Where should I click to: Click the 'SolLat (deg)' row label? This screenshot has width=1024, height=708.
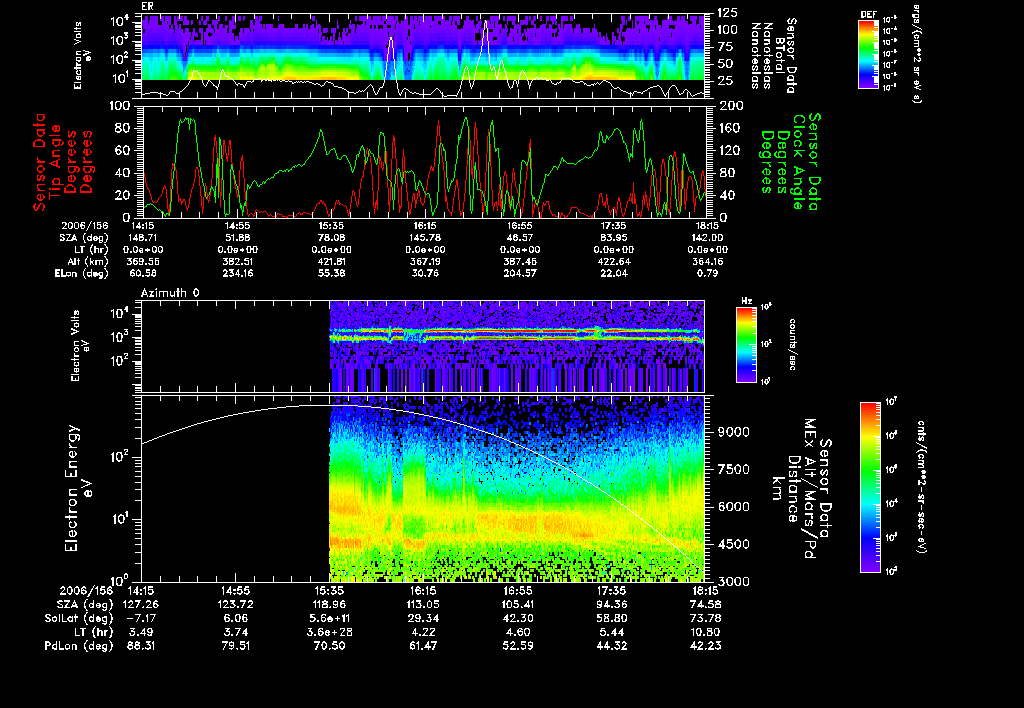click(79, 619)
